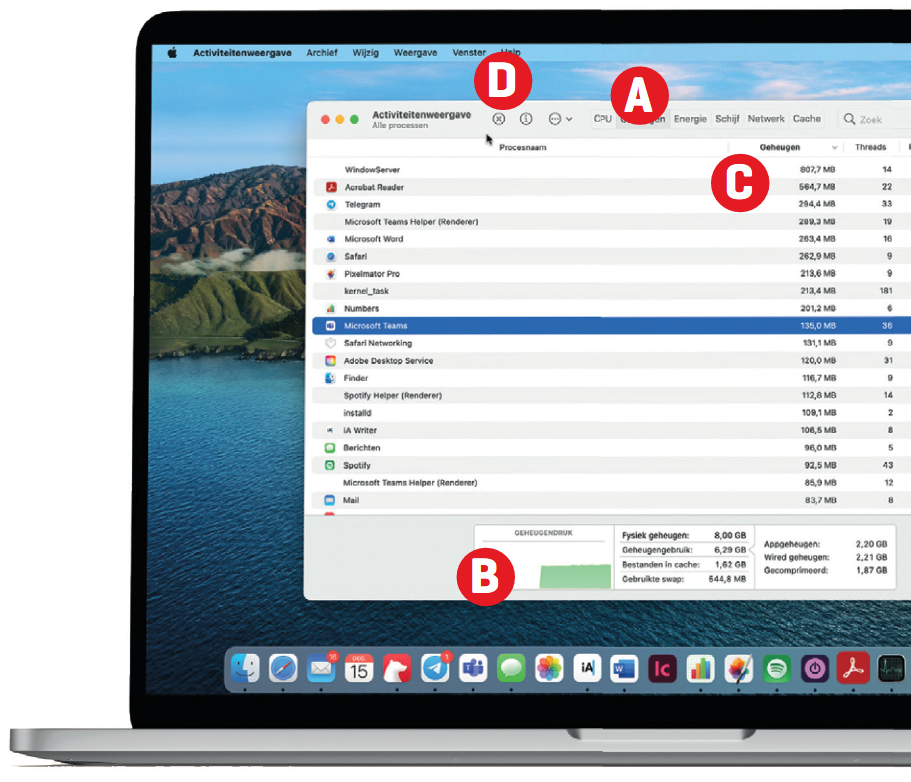
Task: Click the Gebruikte swap value 544,8 MB
Action: click(x=727, y=579)
